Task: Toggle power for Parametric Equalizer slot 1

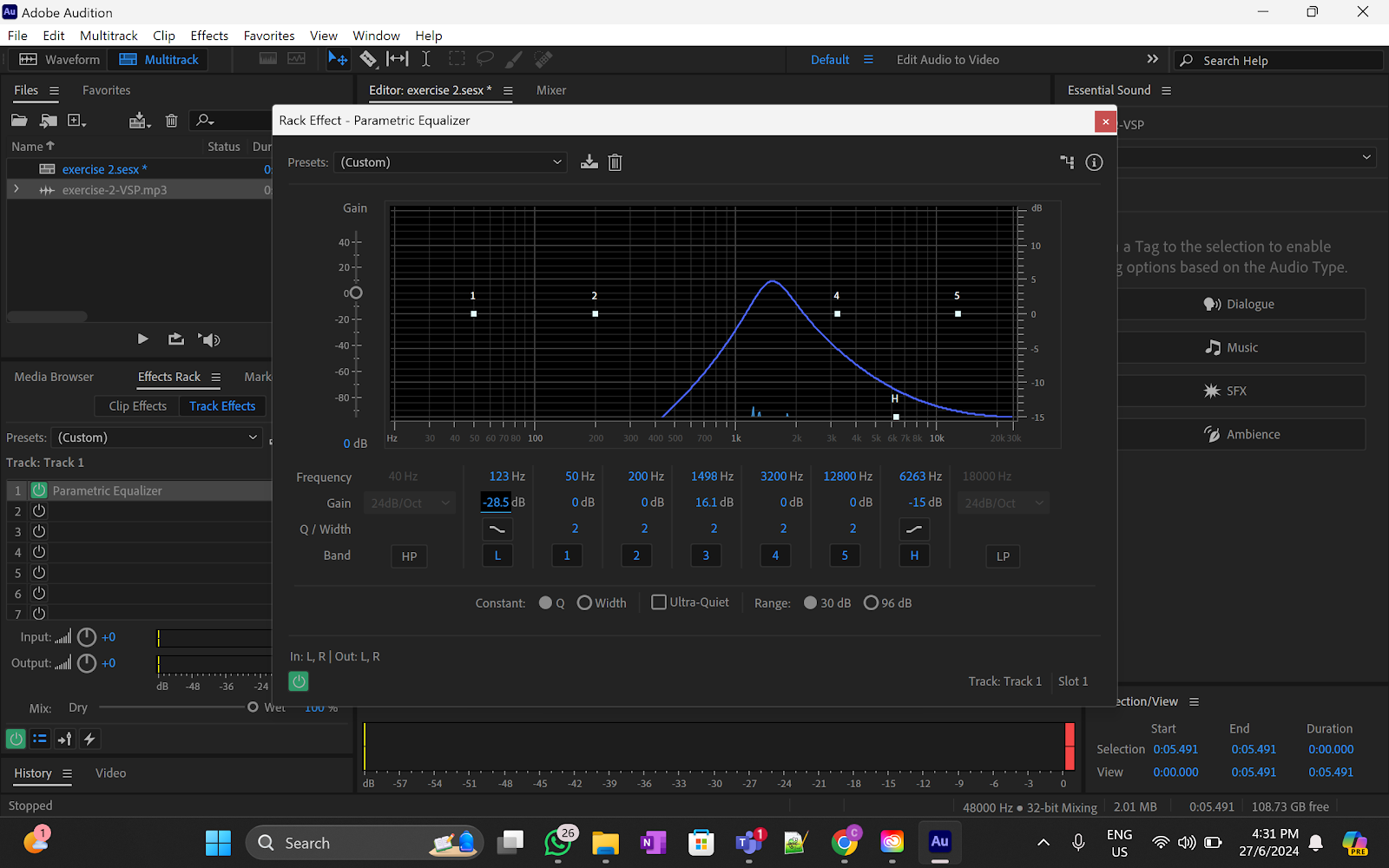Action: coord(39,490)
